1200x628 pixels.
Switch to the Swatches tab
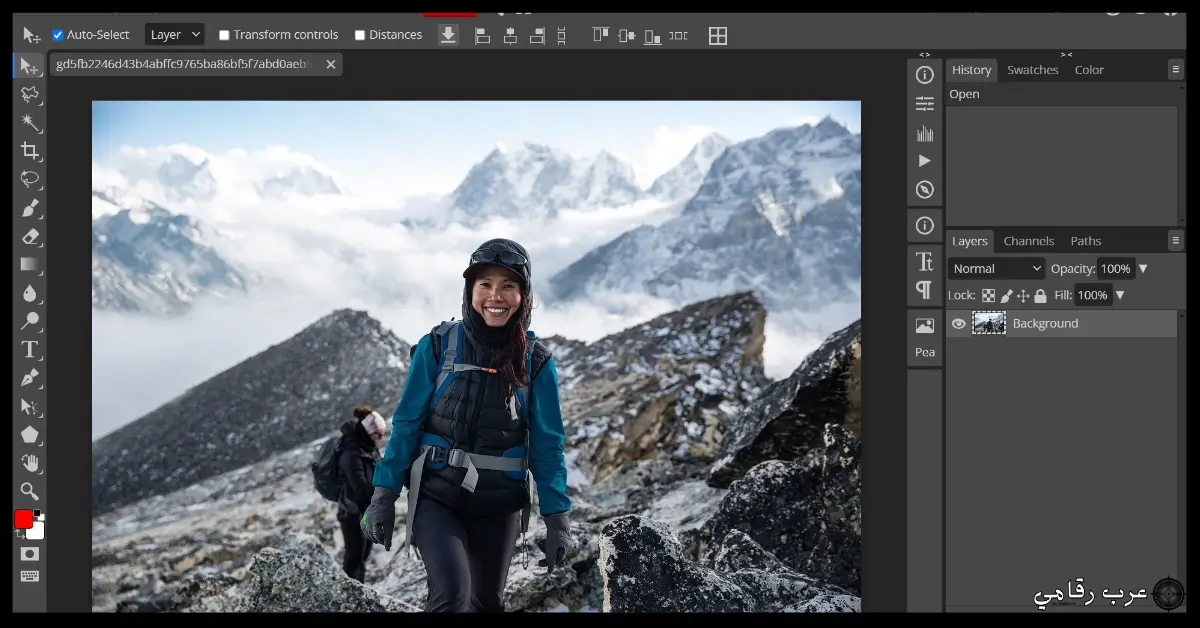tap(1033, 69)
